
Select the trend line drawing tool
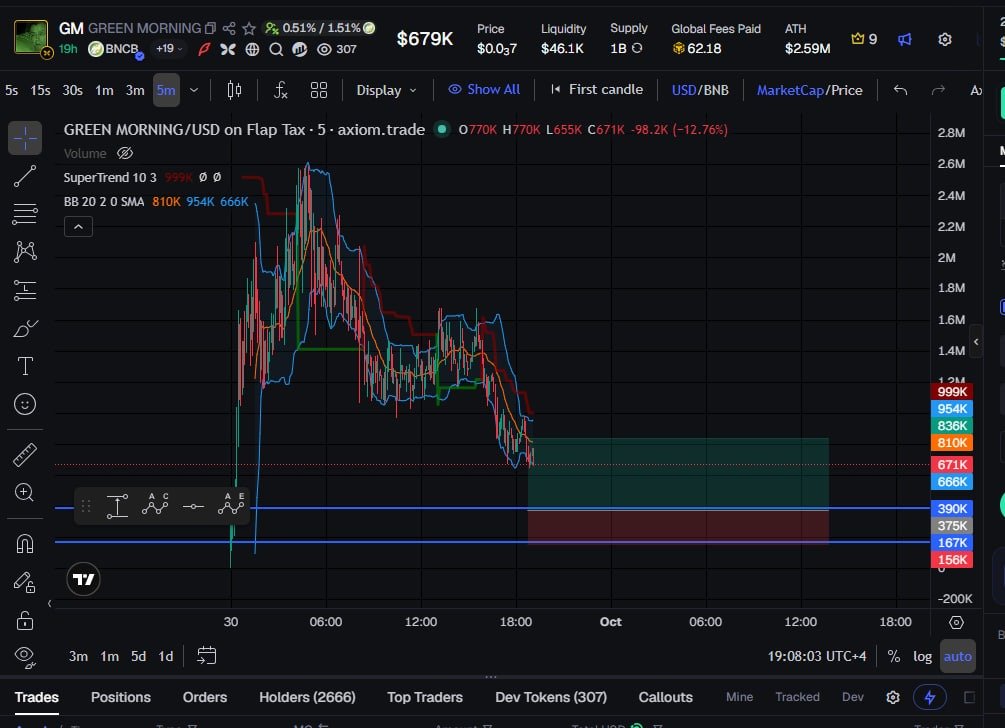25,176
